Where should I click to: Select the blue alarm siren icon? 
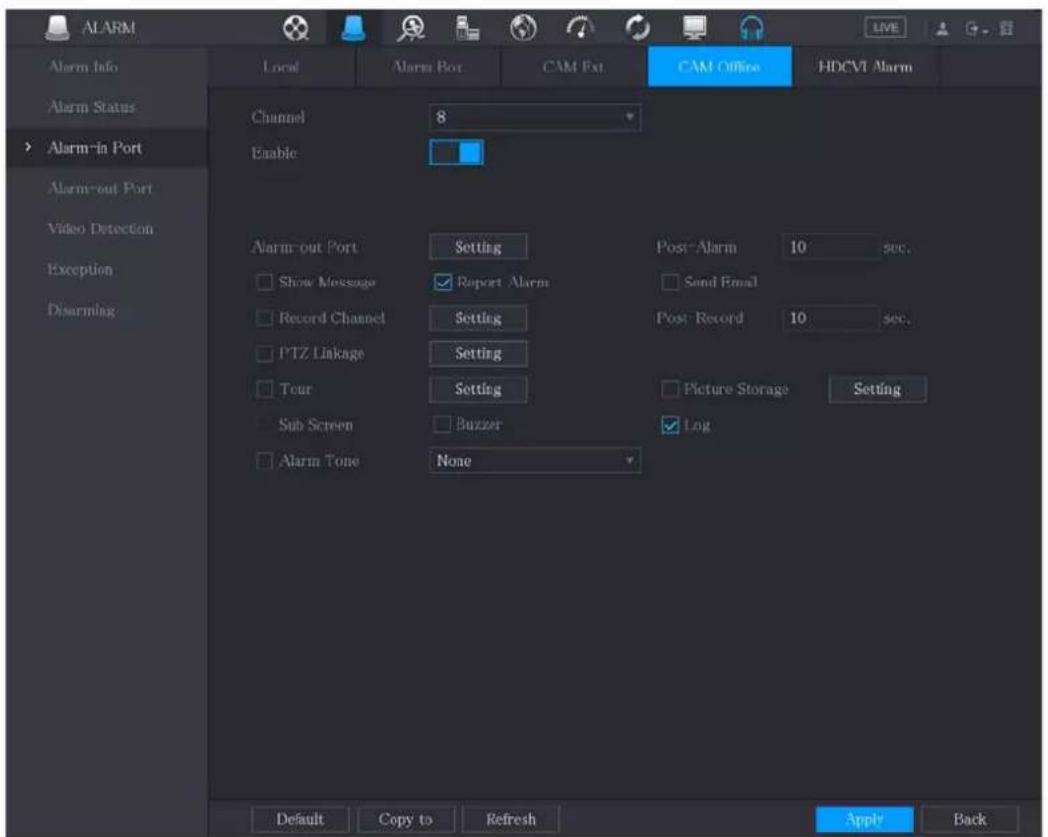[x=353, y=28]
